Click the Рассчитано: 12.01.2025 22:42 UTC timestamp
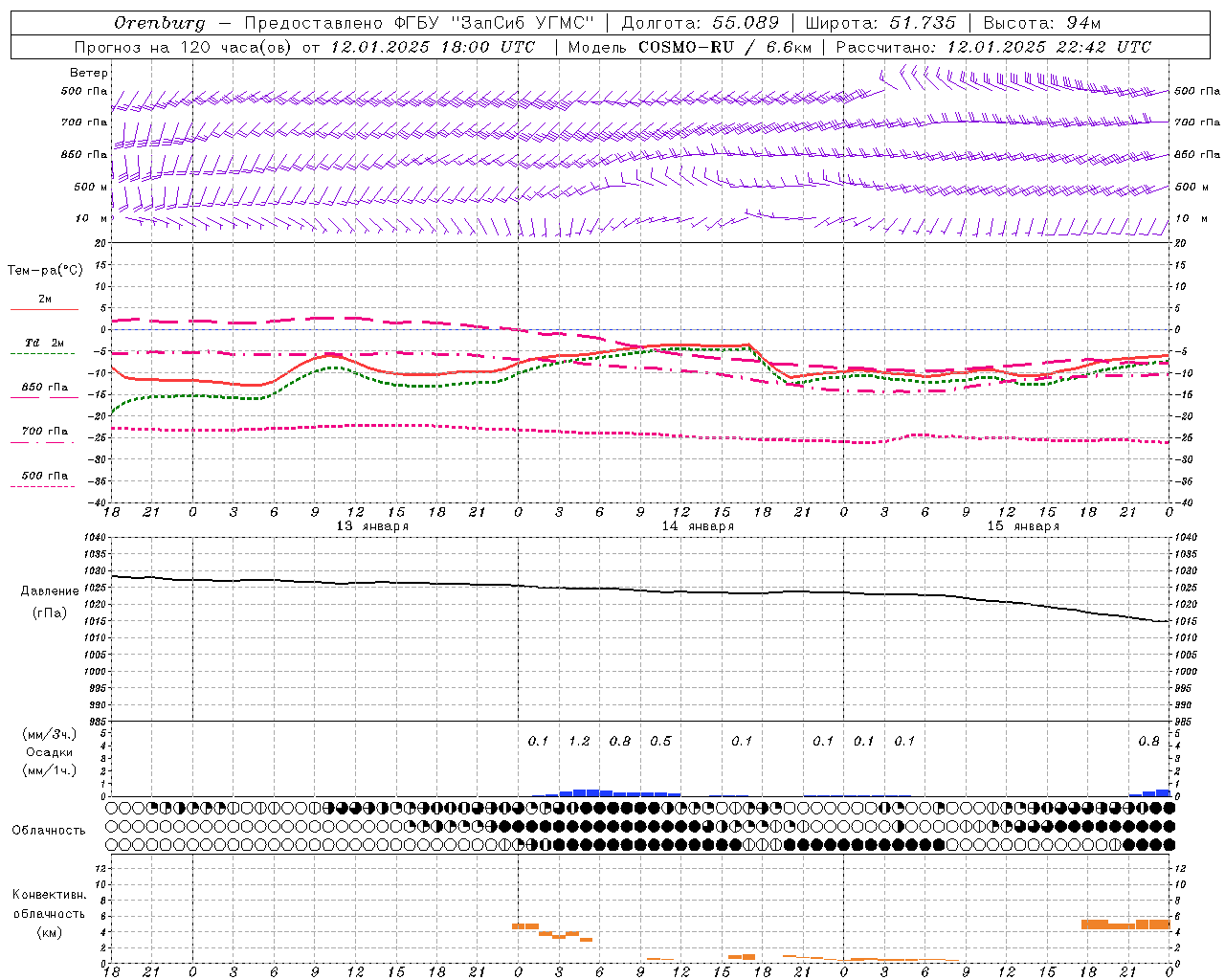This screenshot has height=980, width=1225. [993, 47]
